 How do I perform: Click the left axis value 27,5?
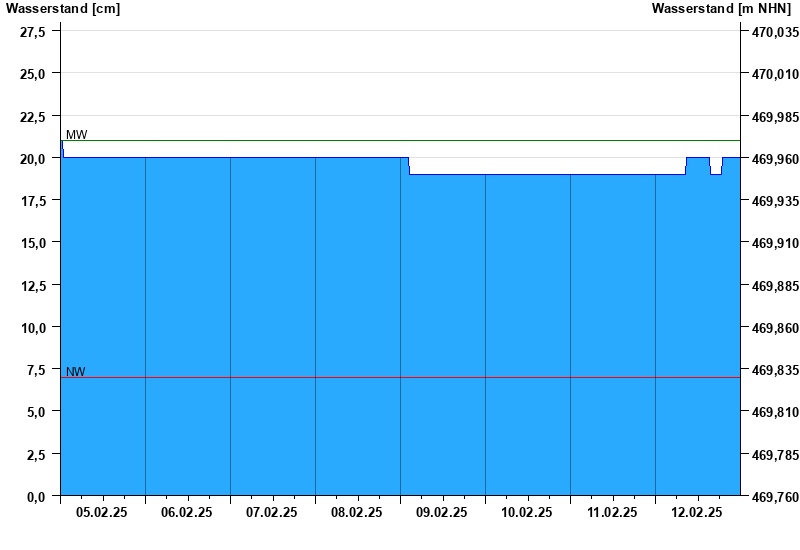(33, 32)
